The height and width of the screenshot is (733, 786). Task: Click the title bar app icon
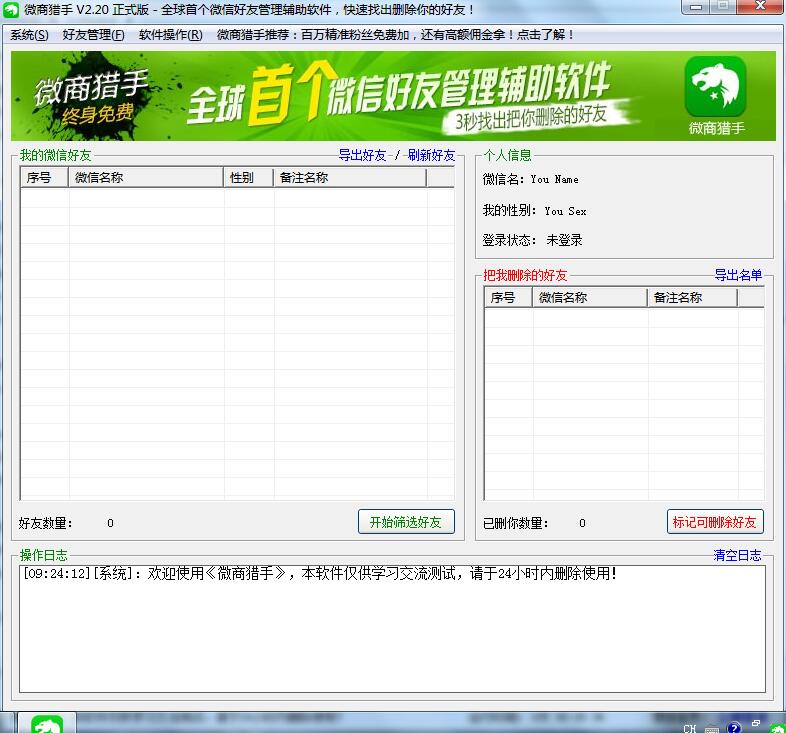coord(11,10)
